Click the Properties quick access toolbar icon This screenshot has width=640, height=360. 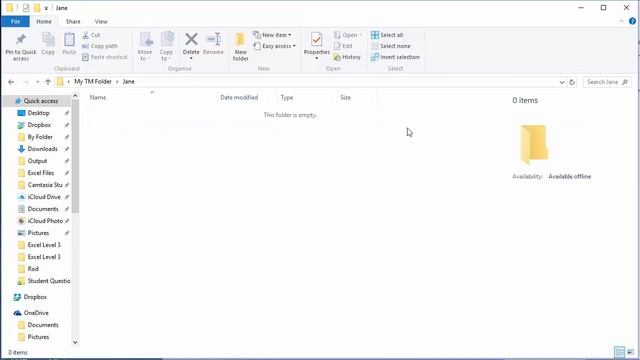click(26, 8)
